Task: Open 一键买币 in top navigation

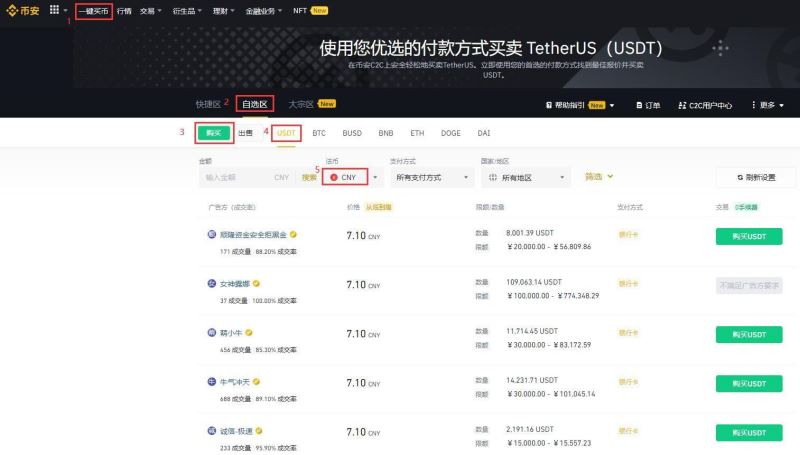Action: tap(93, 11)
